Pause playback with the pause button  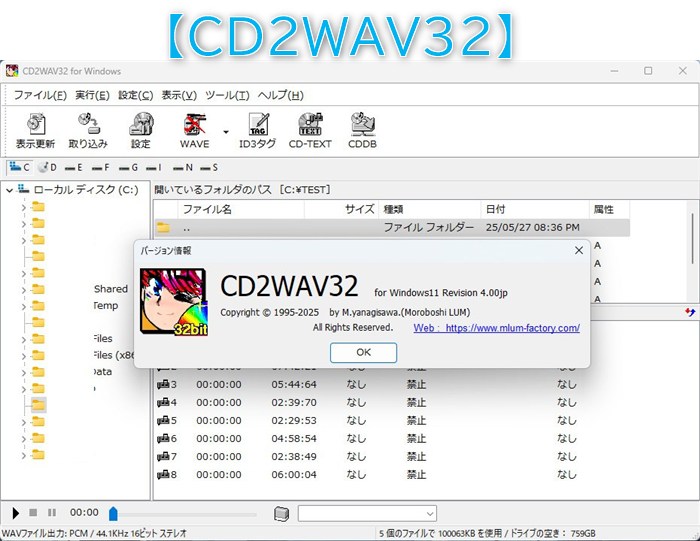[x=52, y=512]
